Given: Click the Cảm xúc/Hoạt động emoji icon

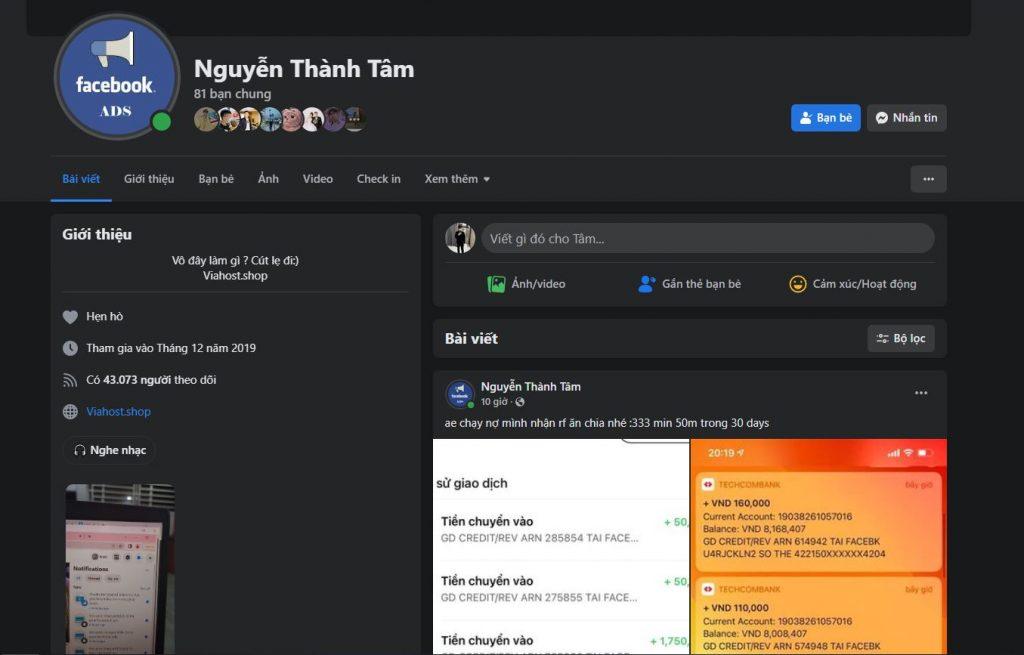Looking at the screenshot, I should tap(798, 284).
